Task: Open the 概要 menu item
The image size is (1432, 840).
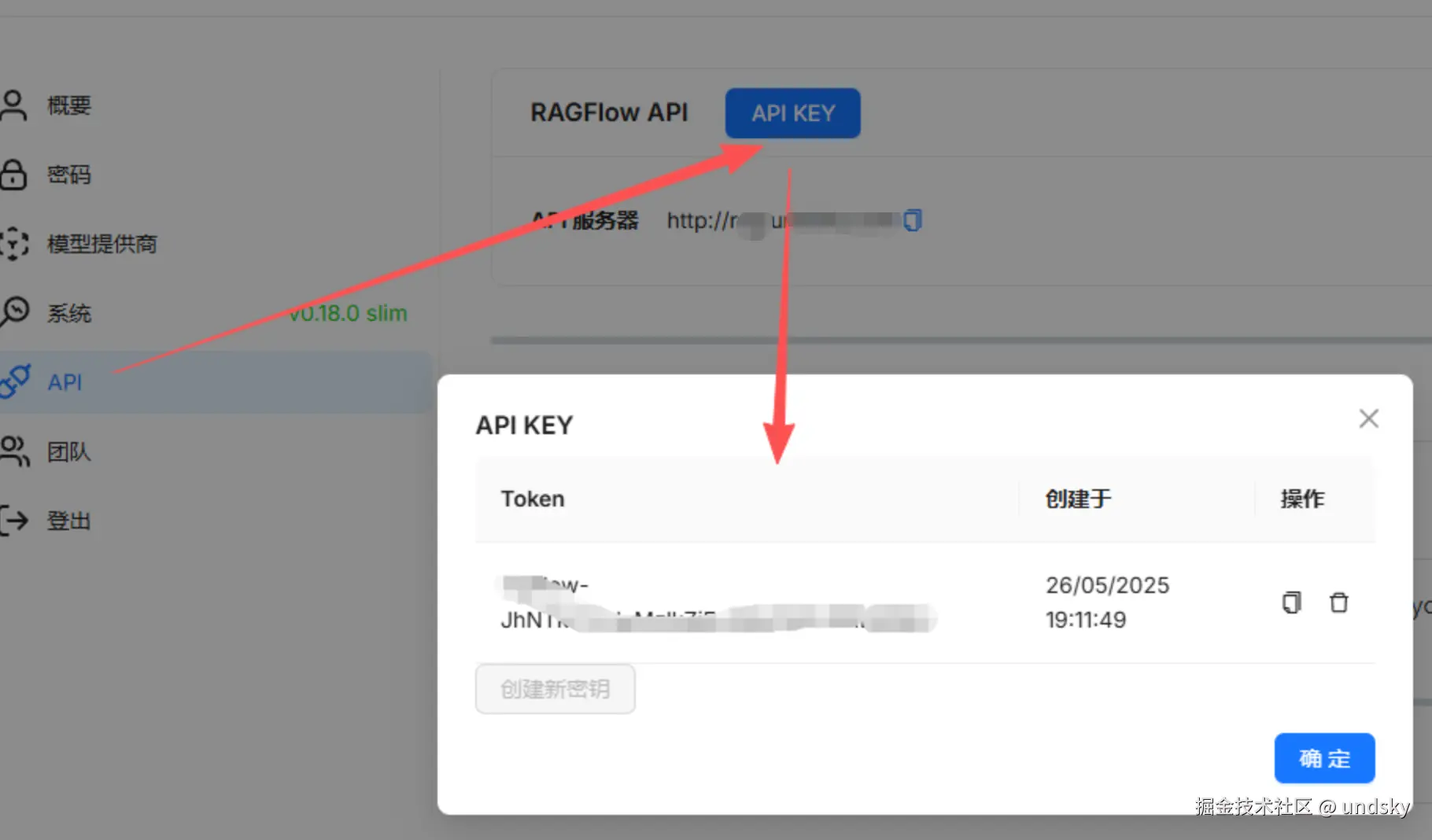Action: click(69, 105)
